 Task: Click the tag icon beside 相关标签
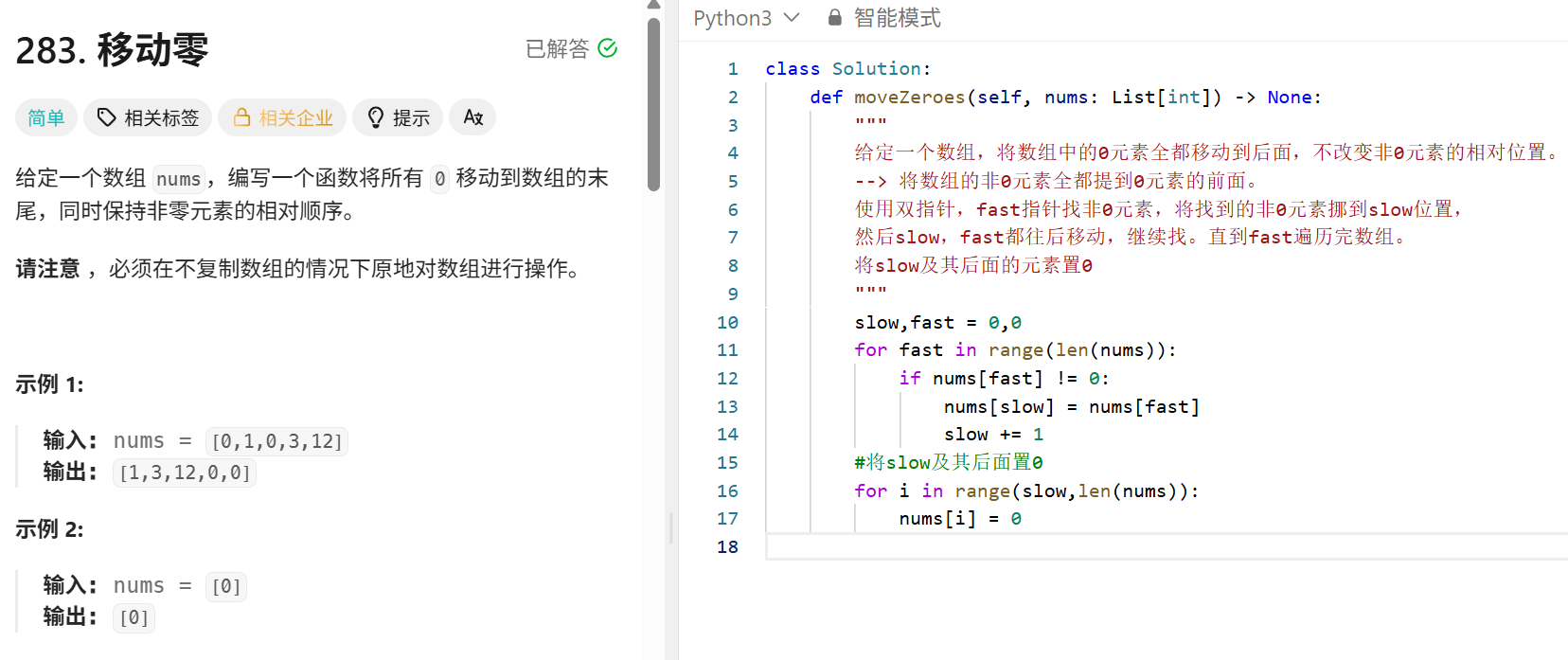107,117
